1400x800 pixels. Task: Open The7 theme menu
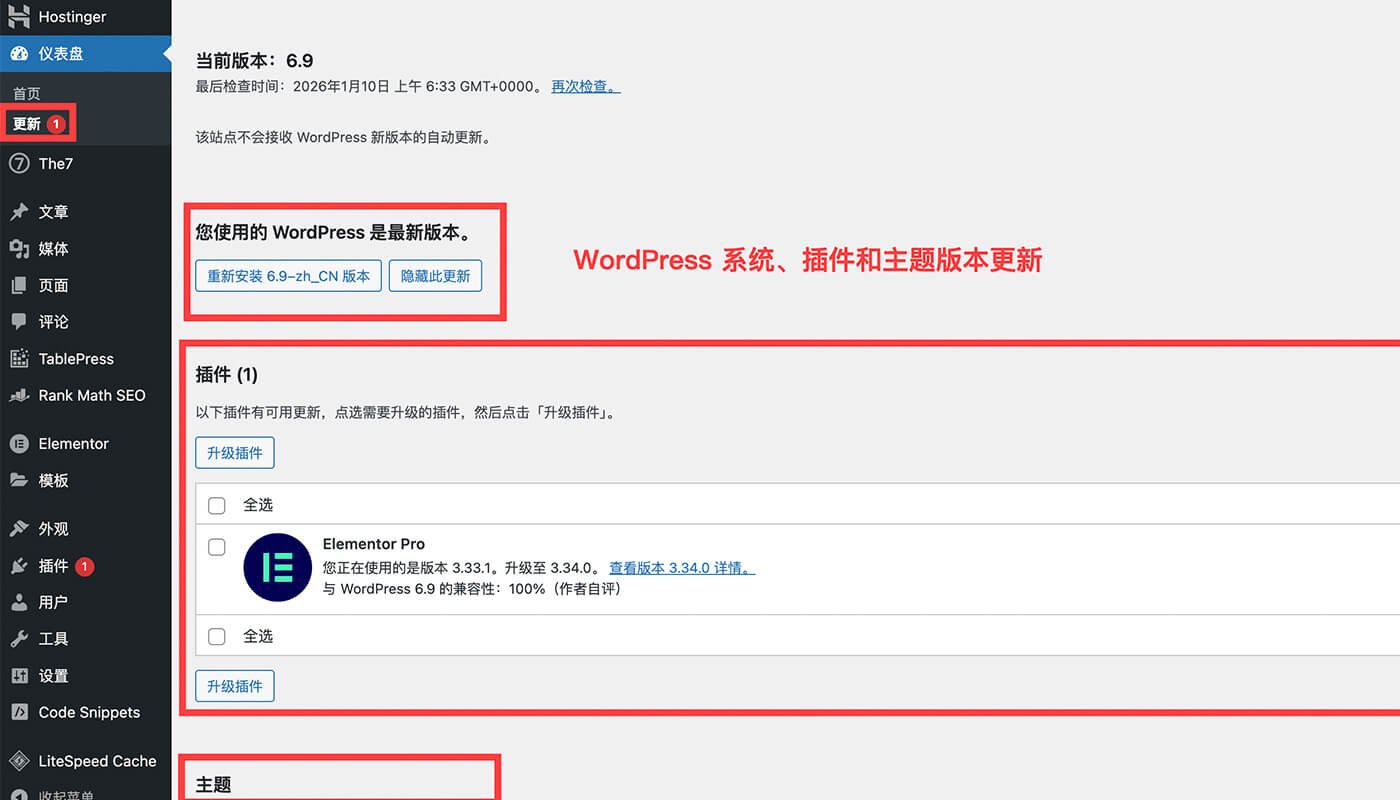[55, 163]
